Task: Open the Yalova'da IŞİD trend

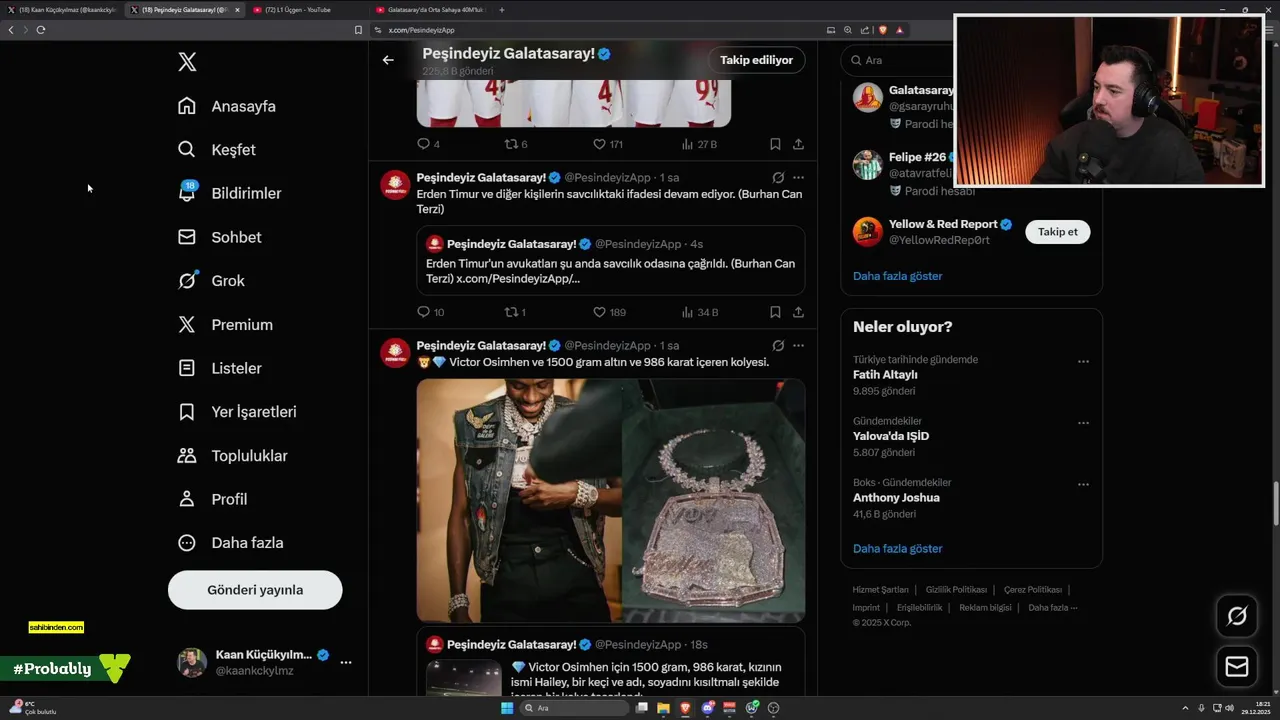Action: [971, 437]
